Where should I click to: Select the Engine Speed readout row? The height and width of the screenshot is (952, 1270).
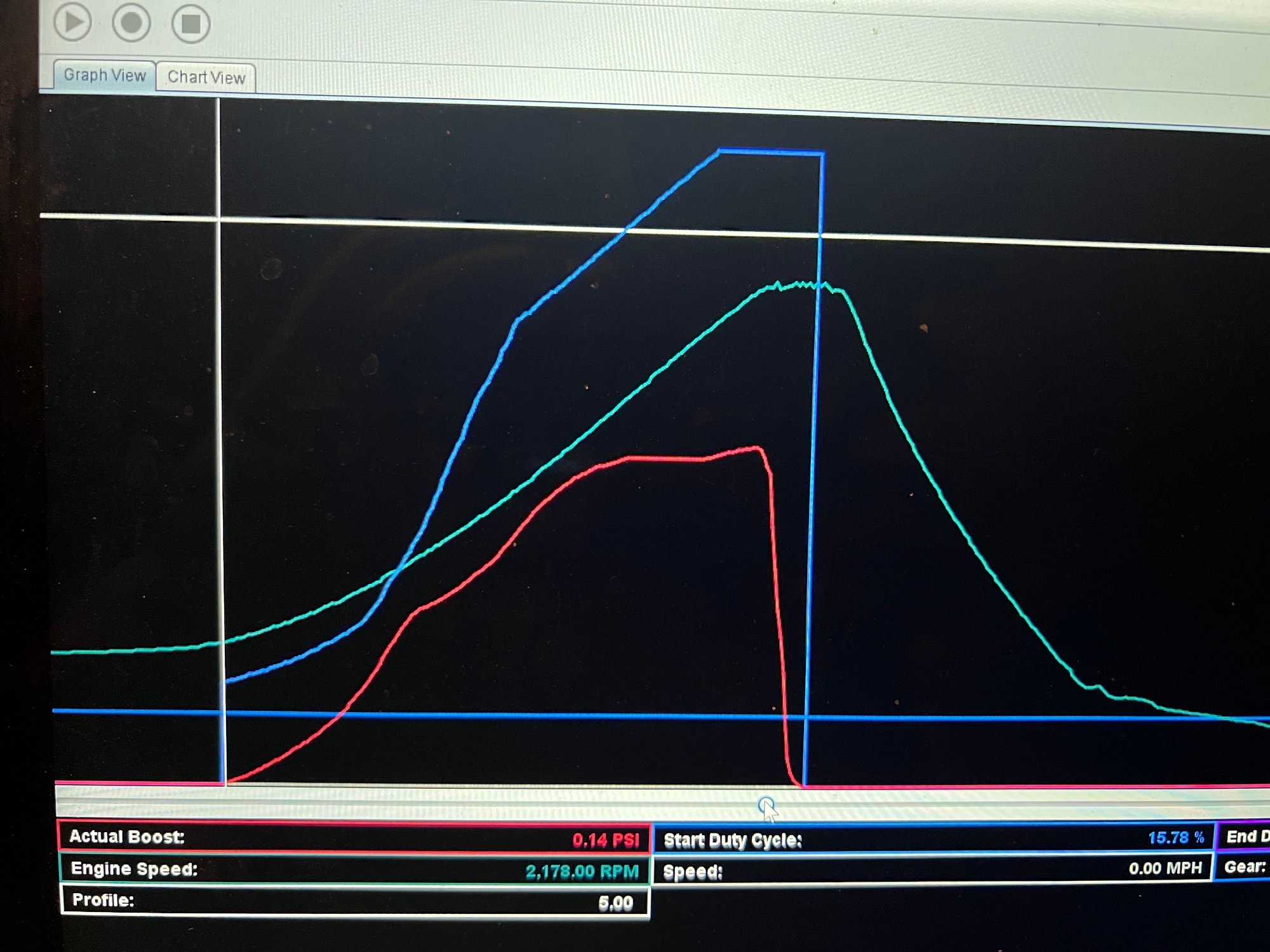click(x=354, y=870)
